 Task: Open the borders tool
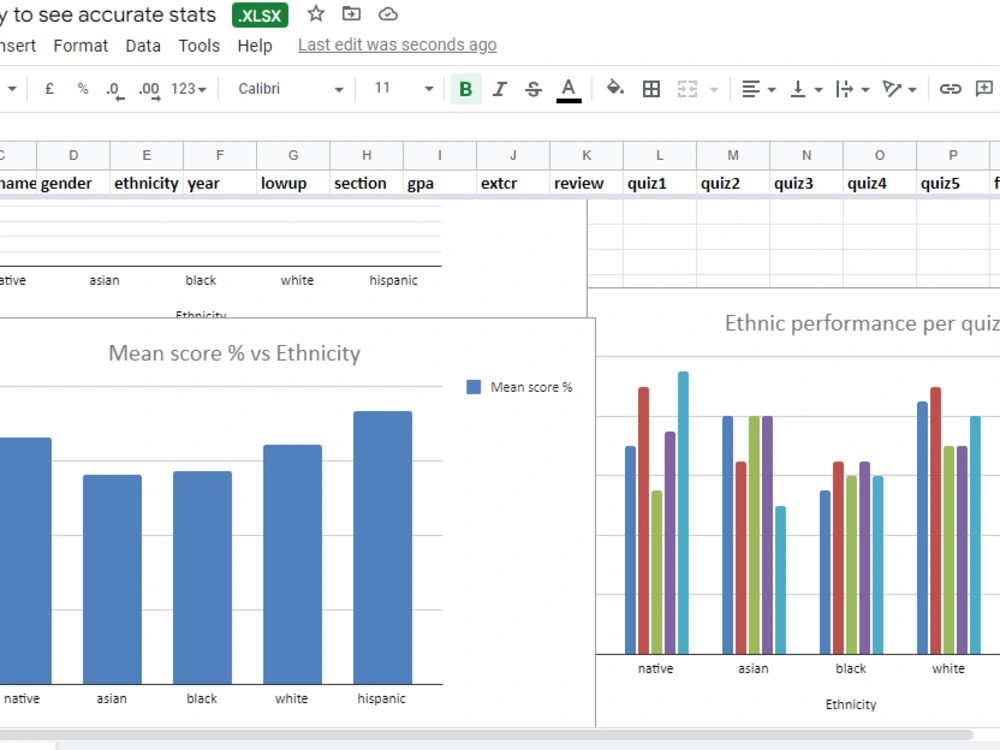click(651, 89)
